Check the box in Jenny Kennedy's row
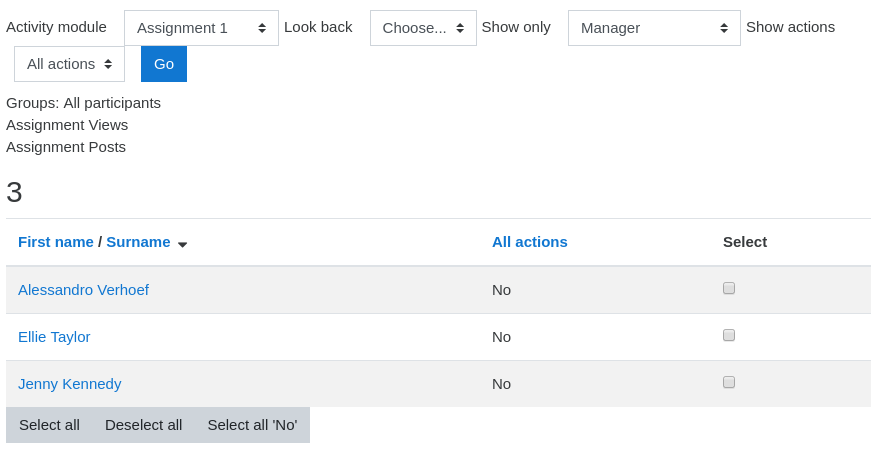 [728, 382]
